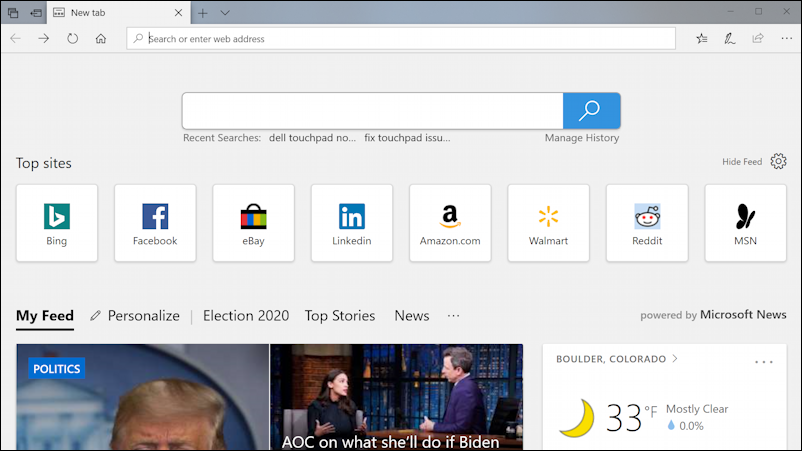Open weather card ellipsis options
The width and height of the screenshot is (802, 451).
click(x=764, y=362)
